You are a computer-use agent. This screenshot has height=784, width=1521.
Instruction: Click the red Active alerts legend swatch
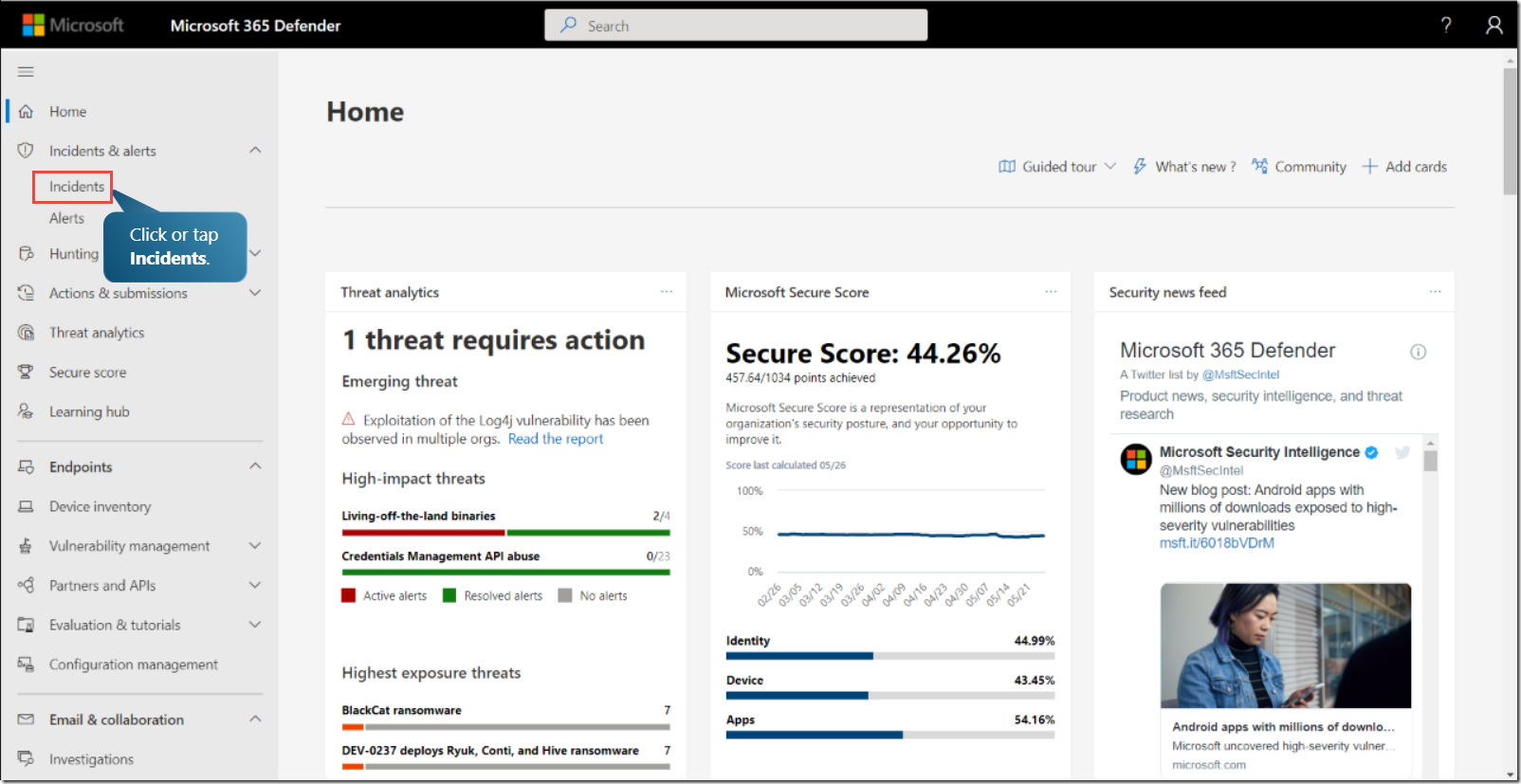[x=349, y=595]
